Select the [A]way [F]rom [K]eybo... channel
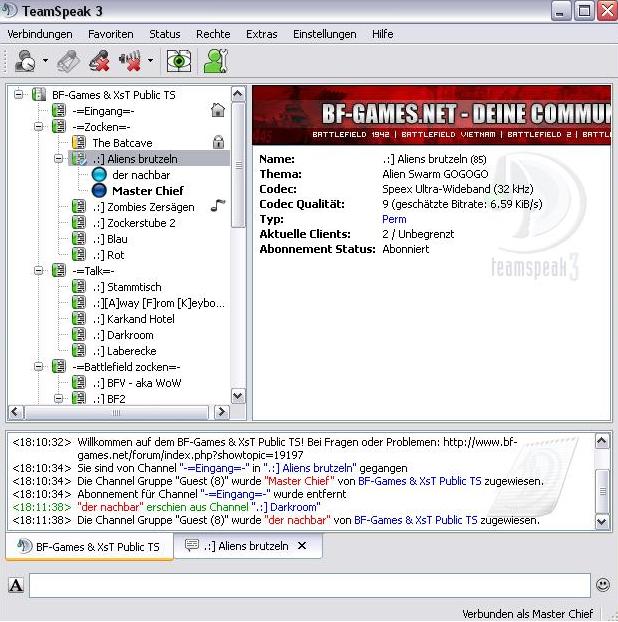The height and width of the screenshot is (622, 618). [159, 303]
